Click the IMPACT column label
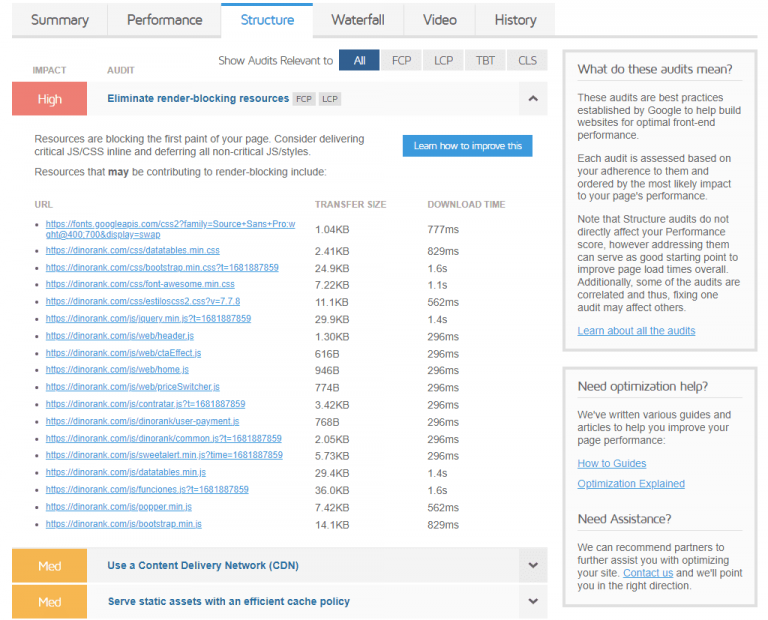This screenshot has height=620, width=768. pos(49,71)
